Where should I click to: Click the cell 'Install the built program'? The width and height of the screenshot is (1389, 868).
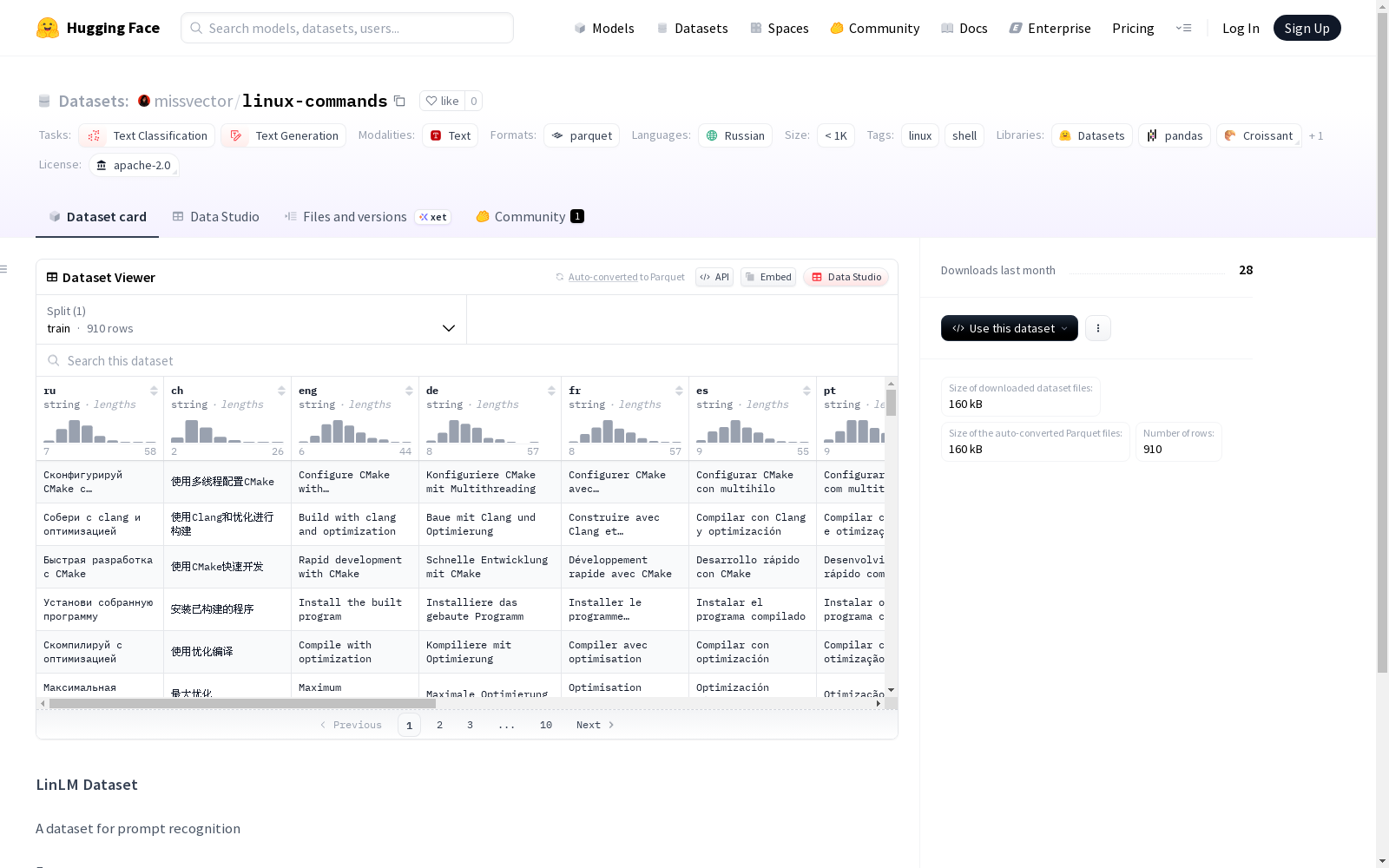click(x=355, y=609)
